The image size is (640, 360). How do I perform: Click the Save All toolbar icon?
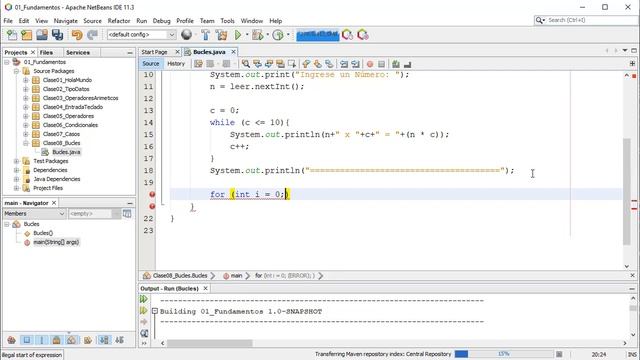(57, 35)
